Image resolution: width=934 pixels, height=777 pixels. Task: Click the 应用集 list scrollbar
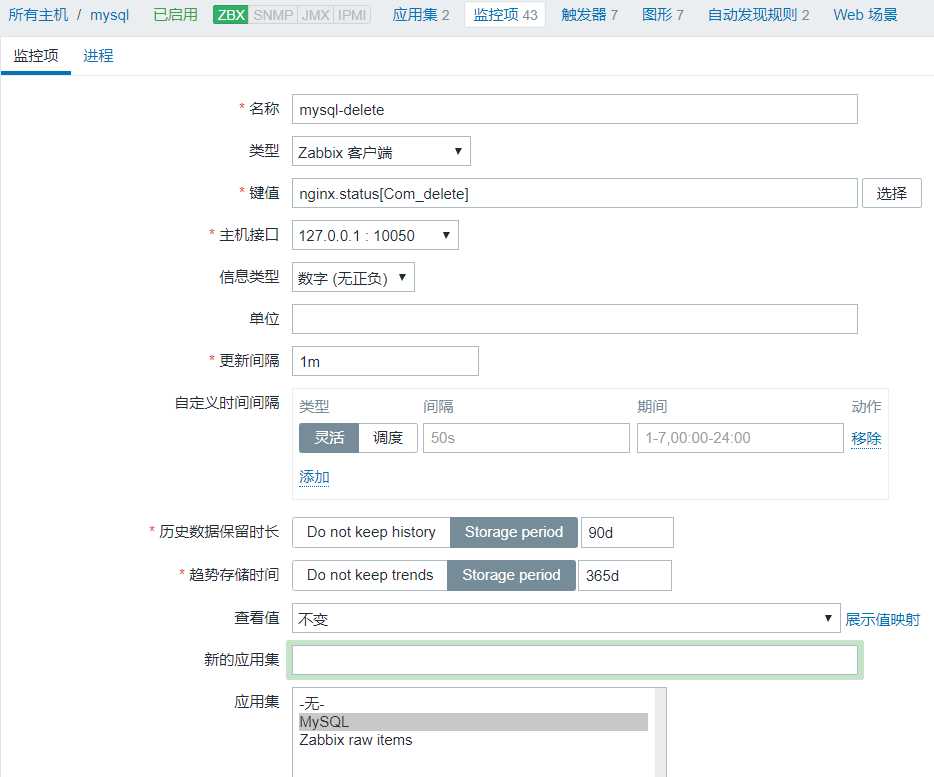click(x=660, y=732)
